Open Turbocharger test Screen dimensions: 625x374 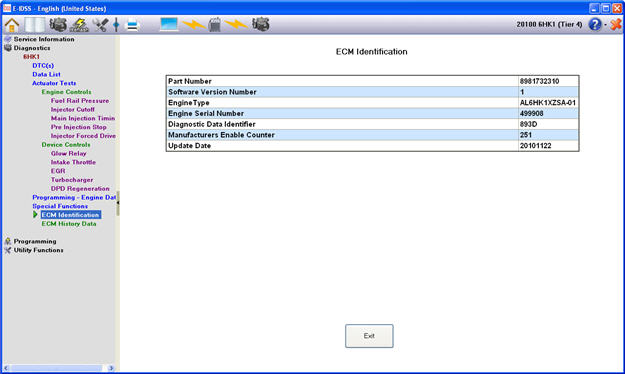click(72, 179)
